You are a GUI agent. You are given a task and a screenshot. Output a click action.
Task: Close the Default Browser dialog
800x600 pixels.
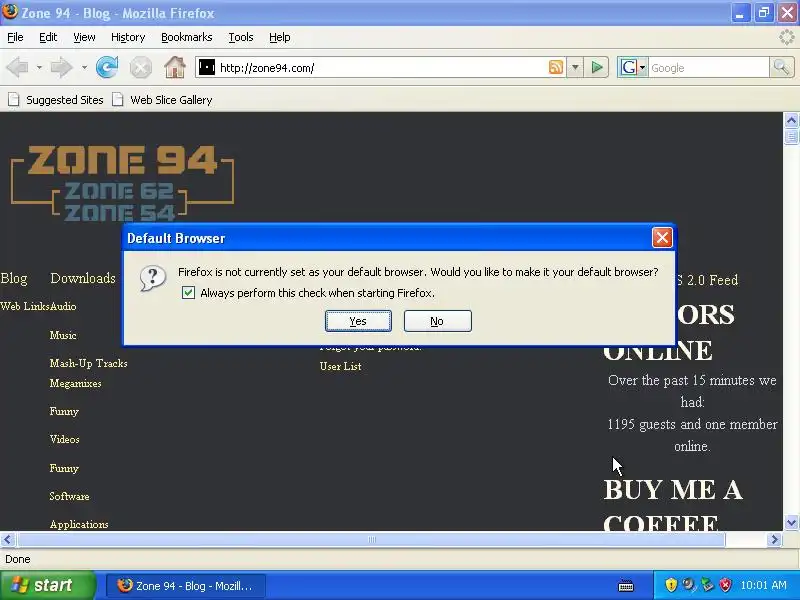[x=662, y=238]
